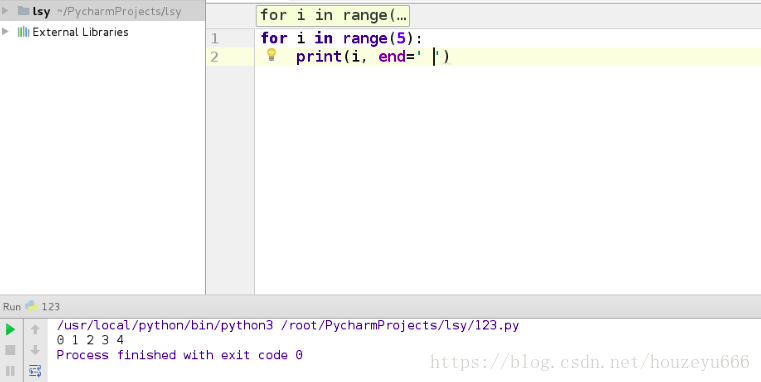Select External Libraries in project tree
Viewport: 761px width, 382px height.
point(80,32)
